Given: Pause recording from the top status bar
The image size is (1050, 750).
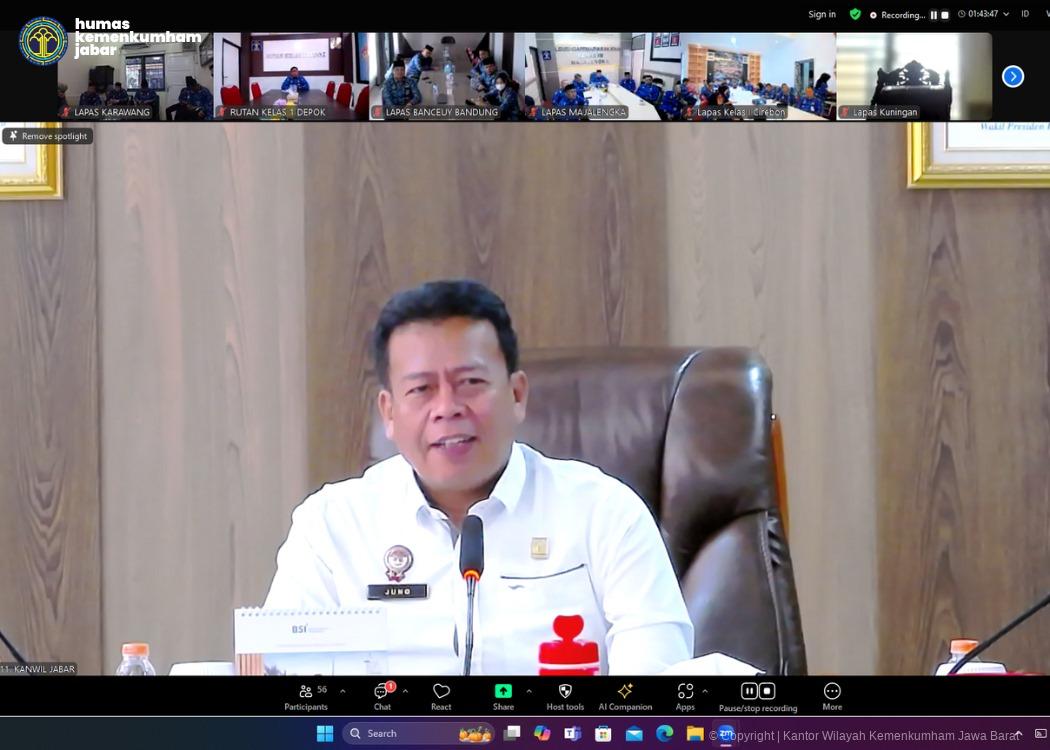Looking at the screenshot, I should click(934, 15).
